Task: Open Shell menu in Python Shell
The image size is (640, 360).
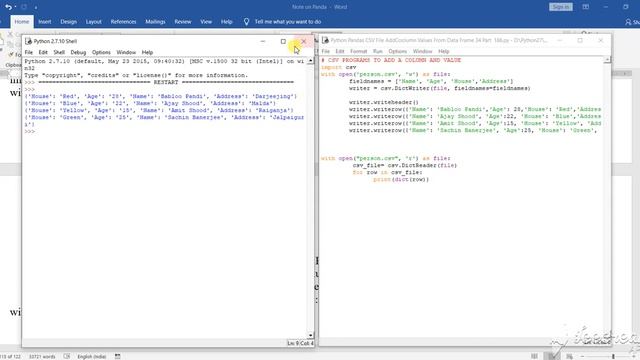Action: [59, 52]
